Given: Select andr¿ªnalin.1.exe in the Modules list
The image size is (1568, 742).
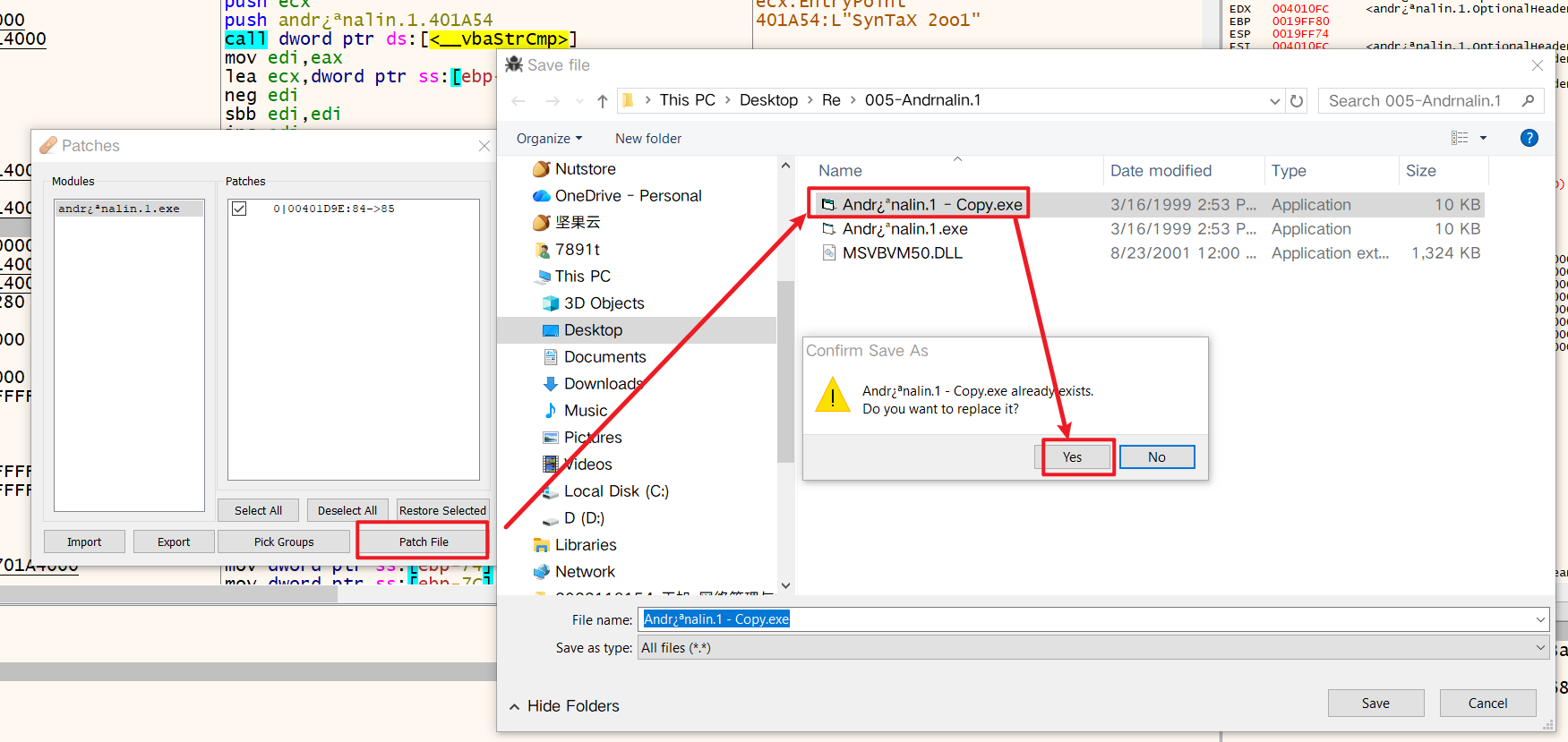Looking at the screenshot, I should 129,209.
